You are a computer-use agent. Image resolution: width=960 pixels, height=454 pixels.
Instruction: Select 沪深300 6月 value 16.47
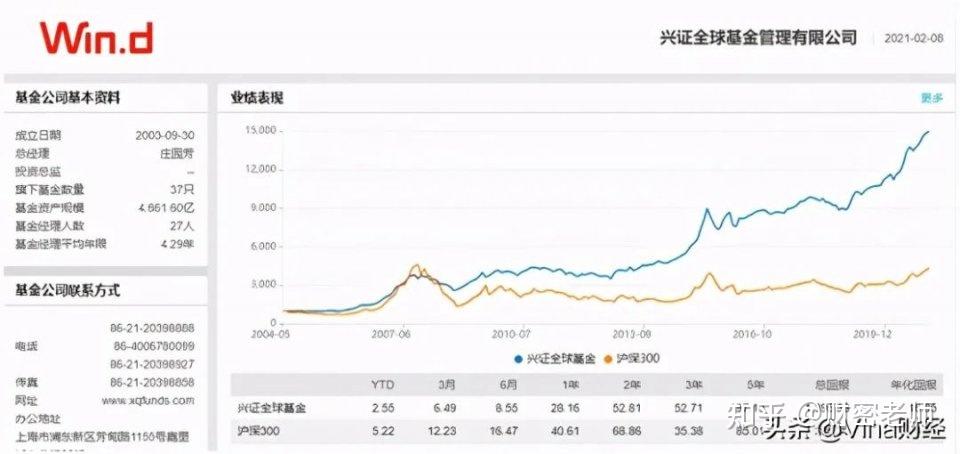click(x=504, y=431)
